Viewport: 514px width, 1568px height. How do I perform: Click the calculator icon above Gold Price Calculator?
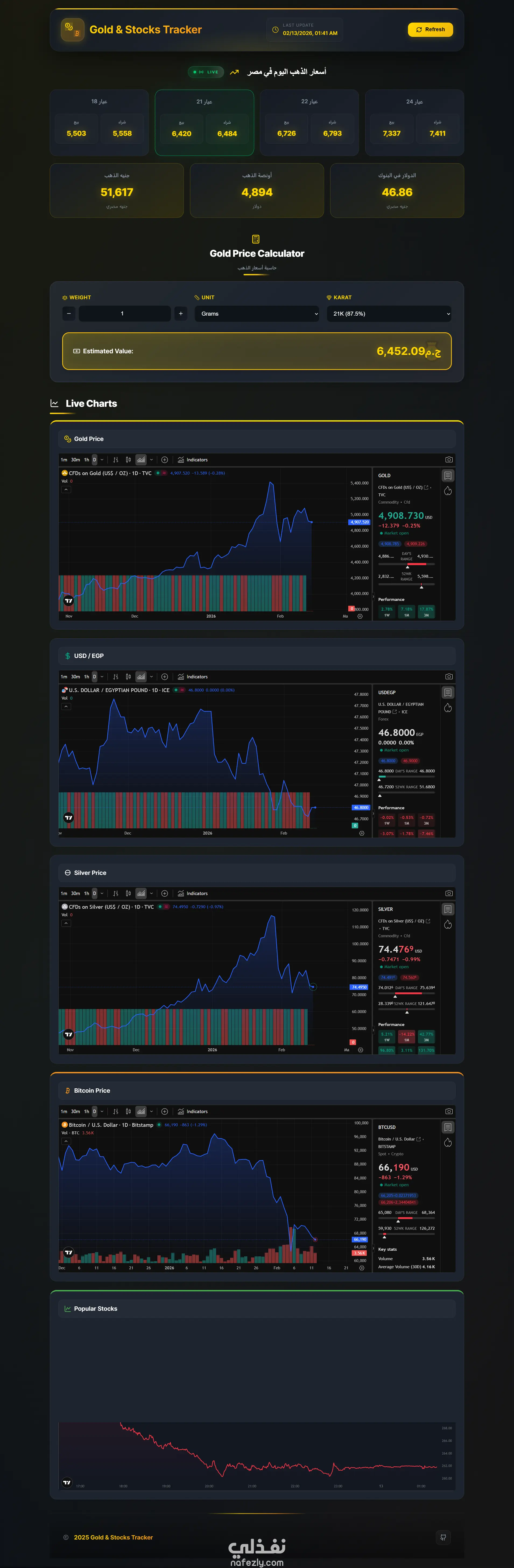click(x=256, y=239)
